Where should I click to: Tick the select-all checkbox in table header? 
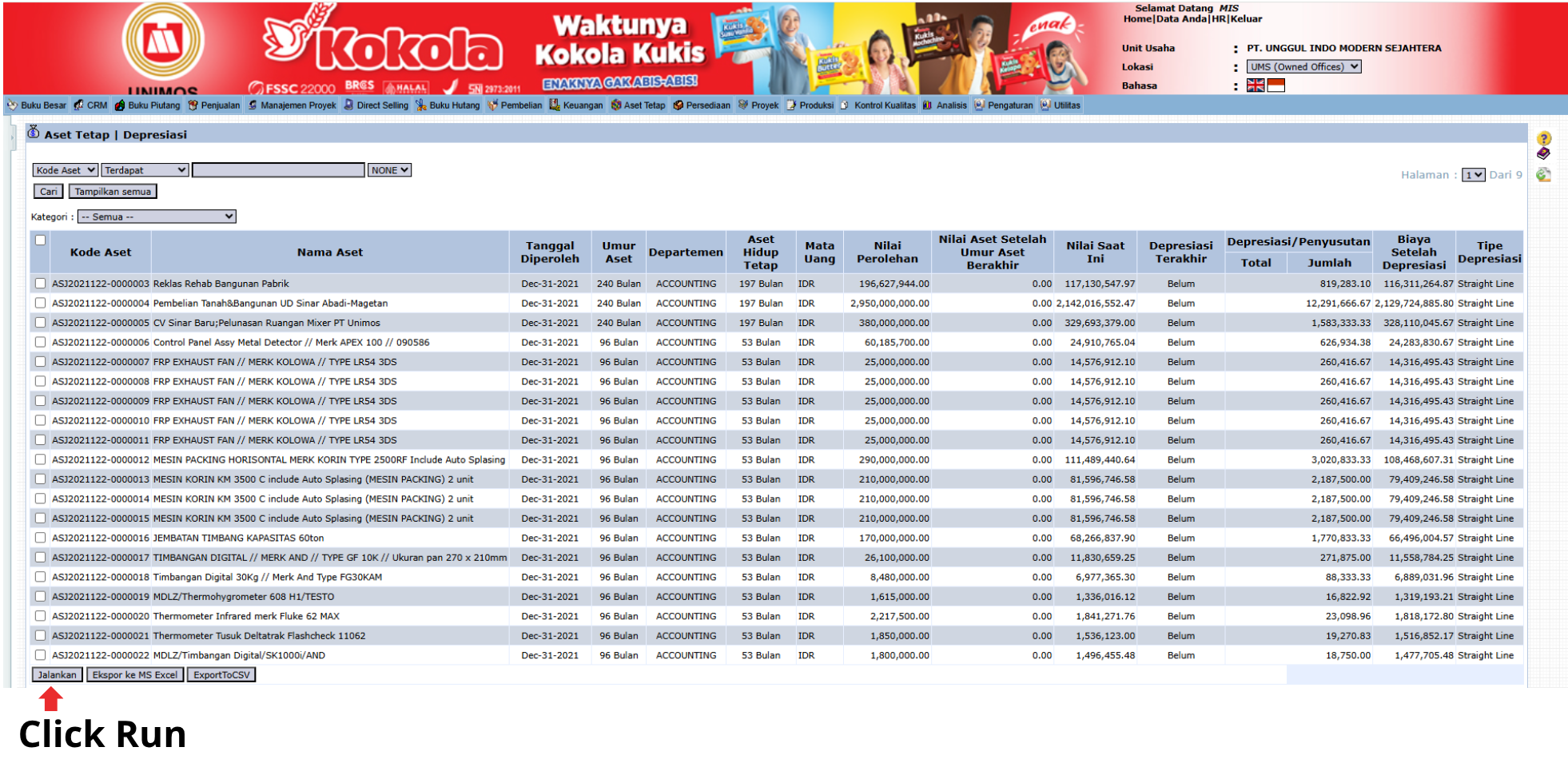coord(40,240)
